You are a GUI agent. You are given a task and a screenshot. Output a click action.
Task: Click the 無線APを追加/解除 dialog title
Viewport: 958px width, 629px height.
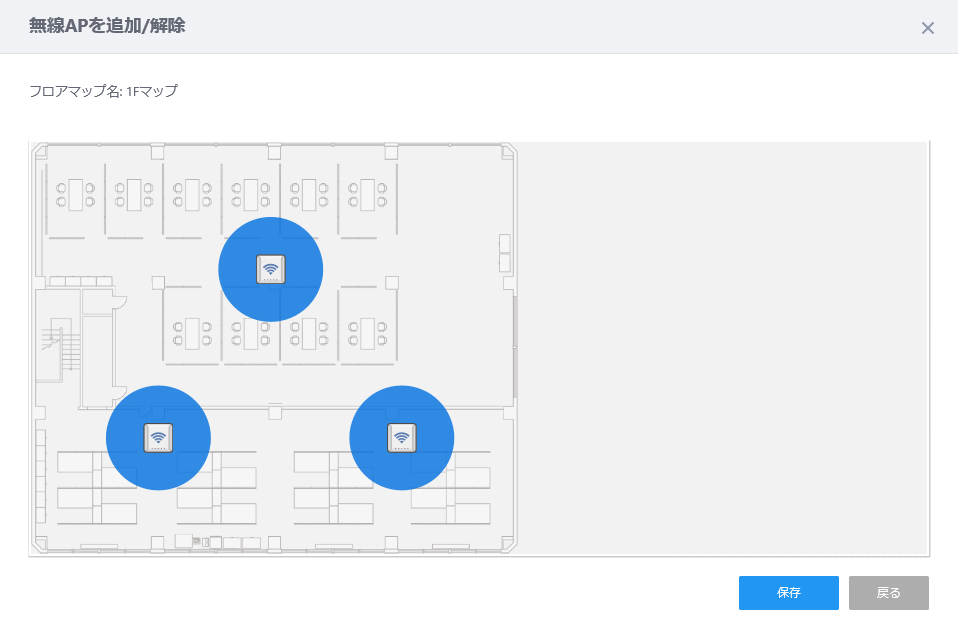pyautogui.click(x=107, y=26)
